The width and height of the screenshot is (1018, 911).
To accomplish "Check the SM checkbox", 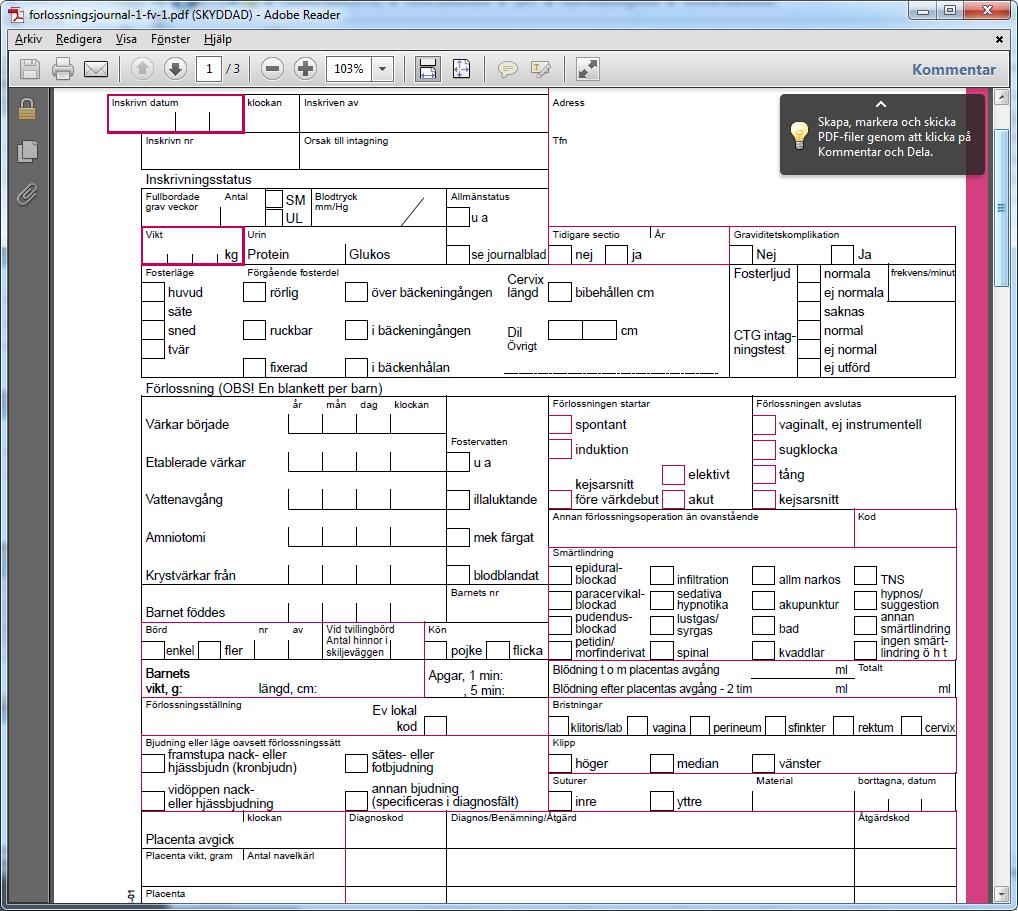I will pyautogui.click(x=274, y=199).
